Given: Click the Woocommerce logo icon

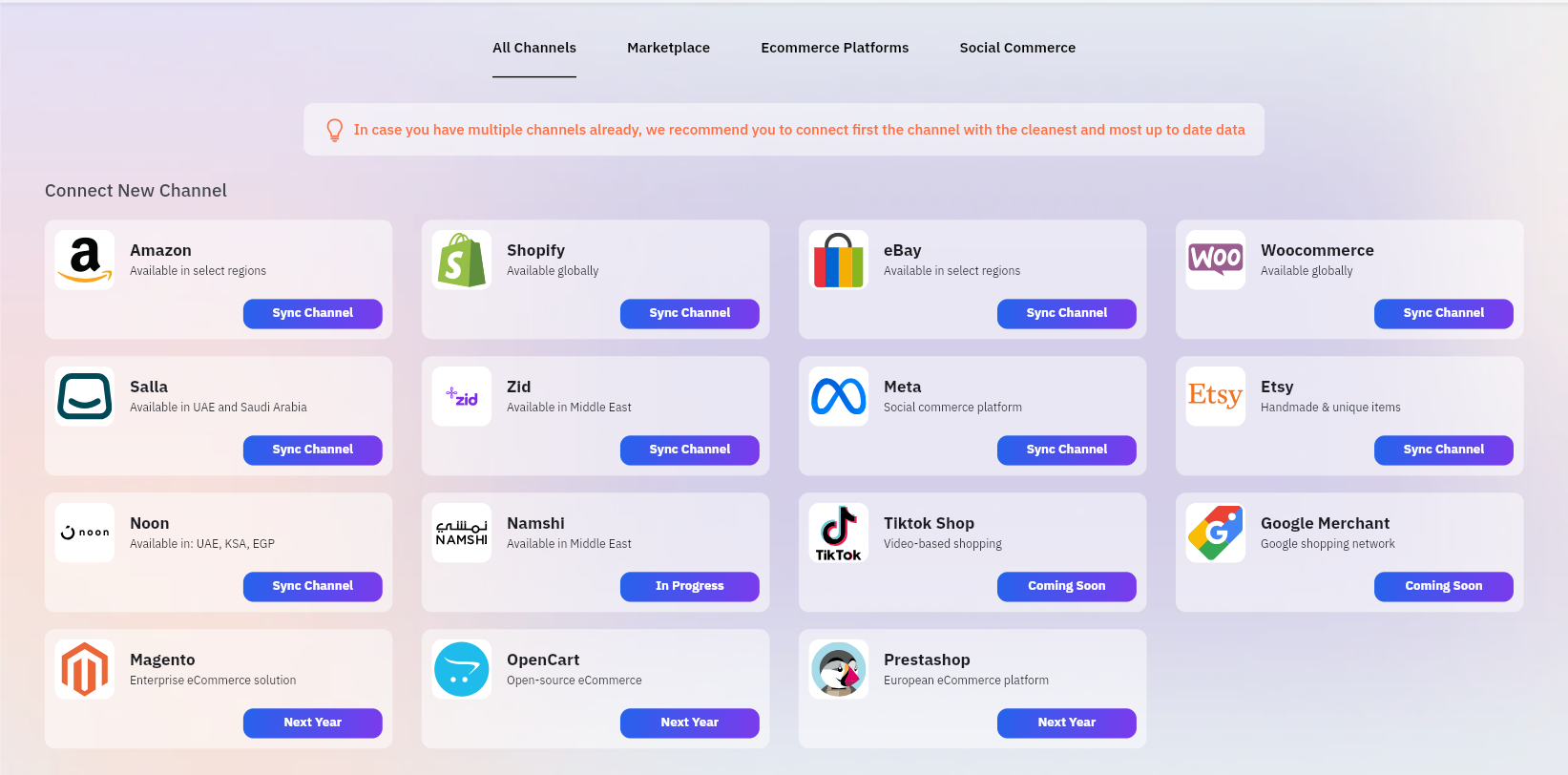Looking at the screenshot, I should (x=1215, y=260).
